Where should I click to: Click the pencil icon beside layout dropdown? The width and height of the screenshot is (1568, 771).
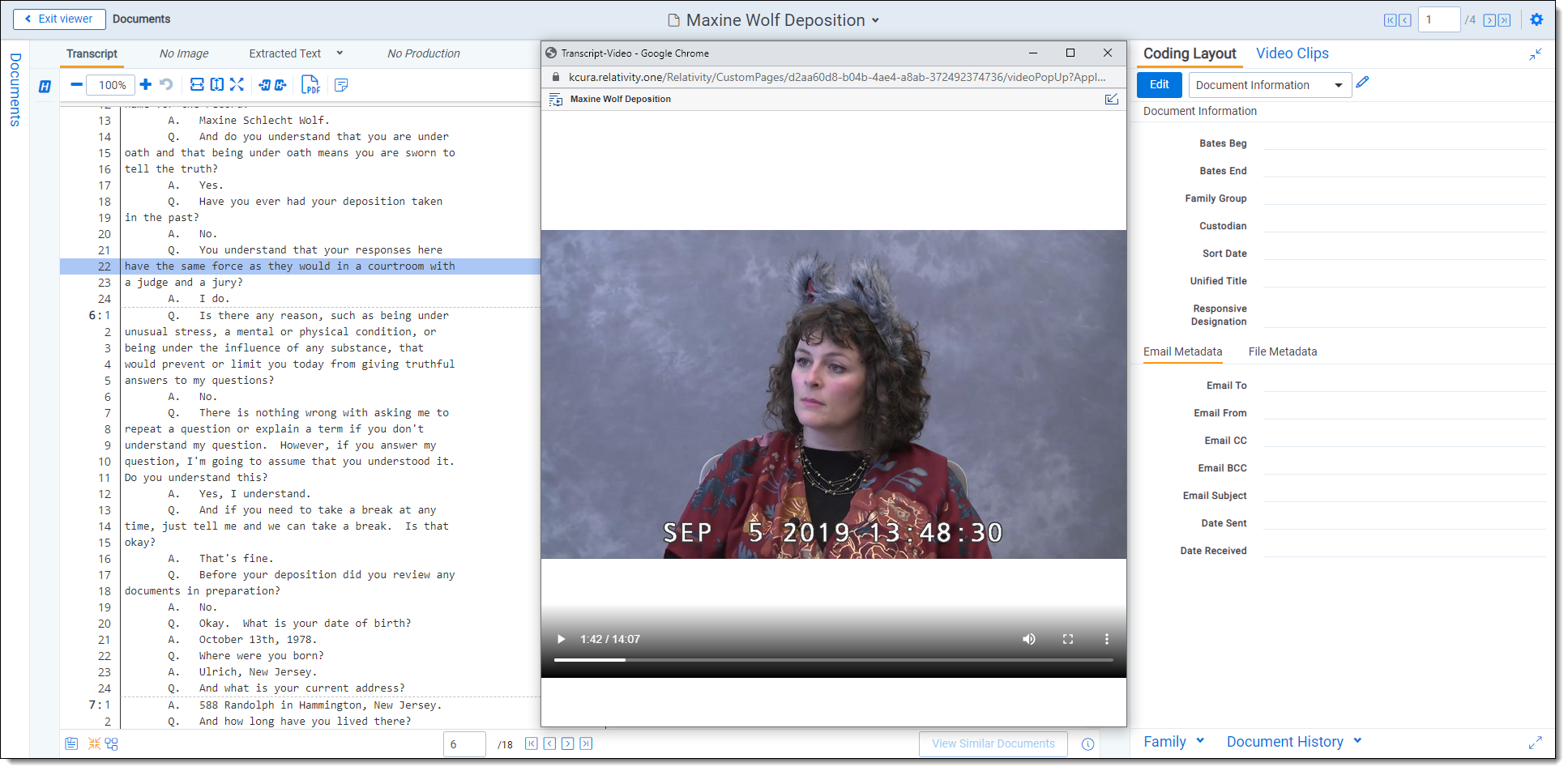[1363, 83]
